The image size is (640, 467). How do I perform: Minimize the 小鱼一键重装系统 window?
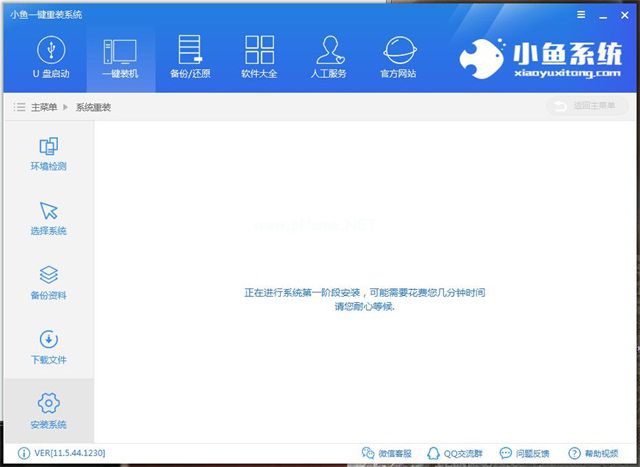[x=603, y=16]
